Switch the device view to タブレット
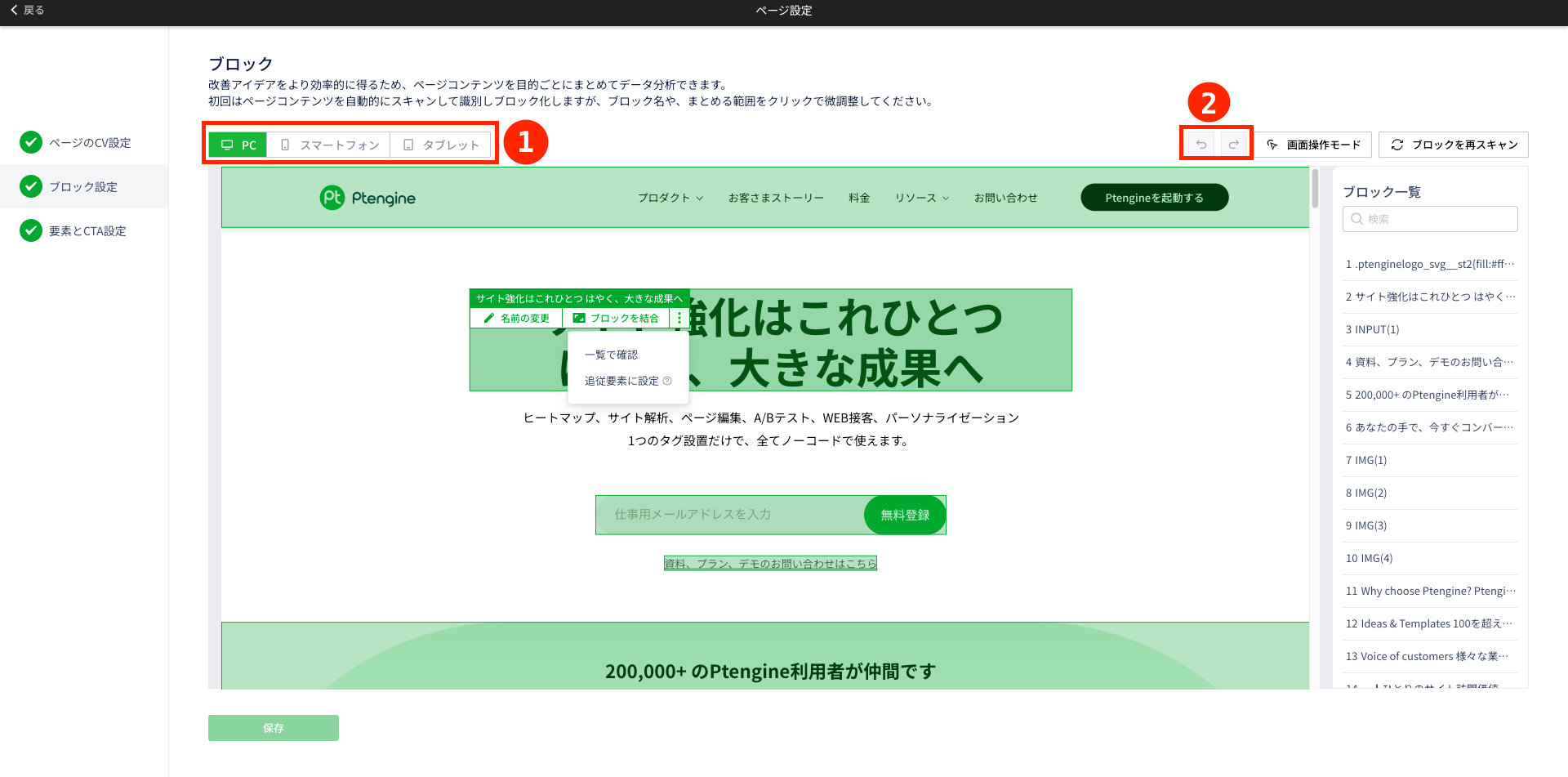This screenshot has width=1568, height=777. tap(441, 145)
